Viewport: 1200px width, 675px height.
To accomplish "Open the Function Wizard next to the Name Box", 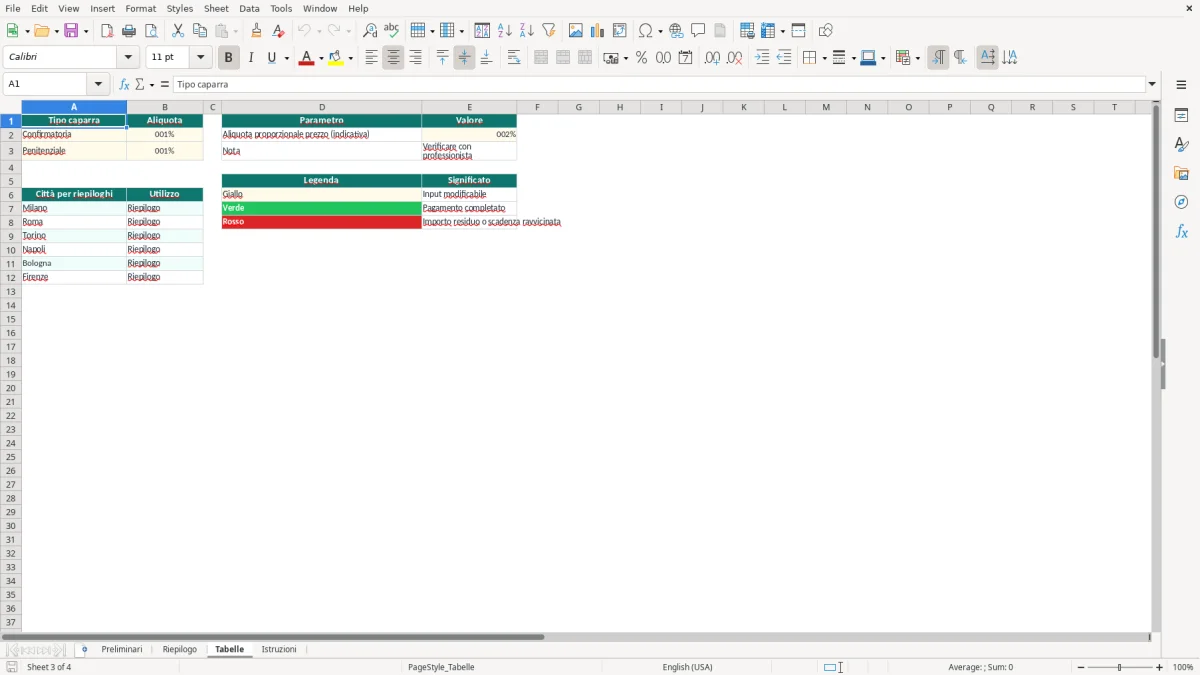I will [124, 85].
